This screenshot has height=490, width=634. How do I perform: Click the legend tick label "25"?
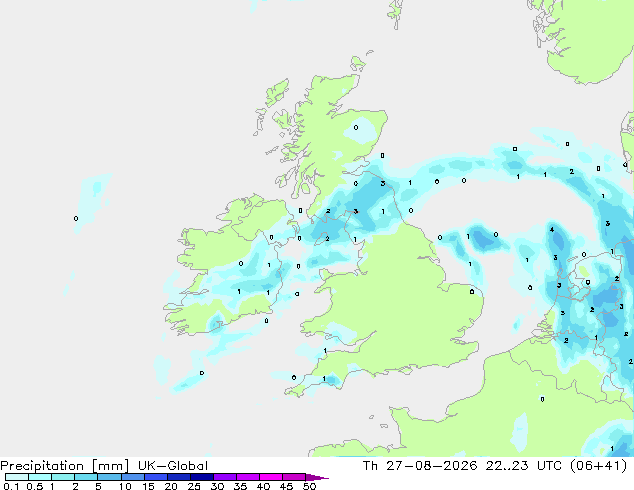tap(194, 486)
